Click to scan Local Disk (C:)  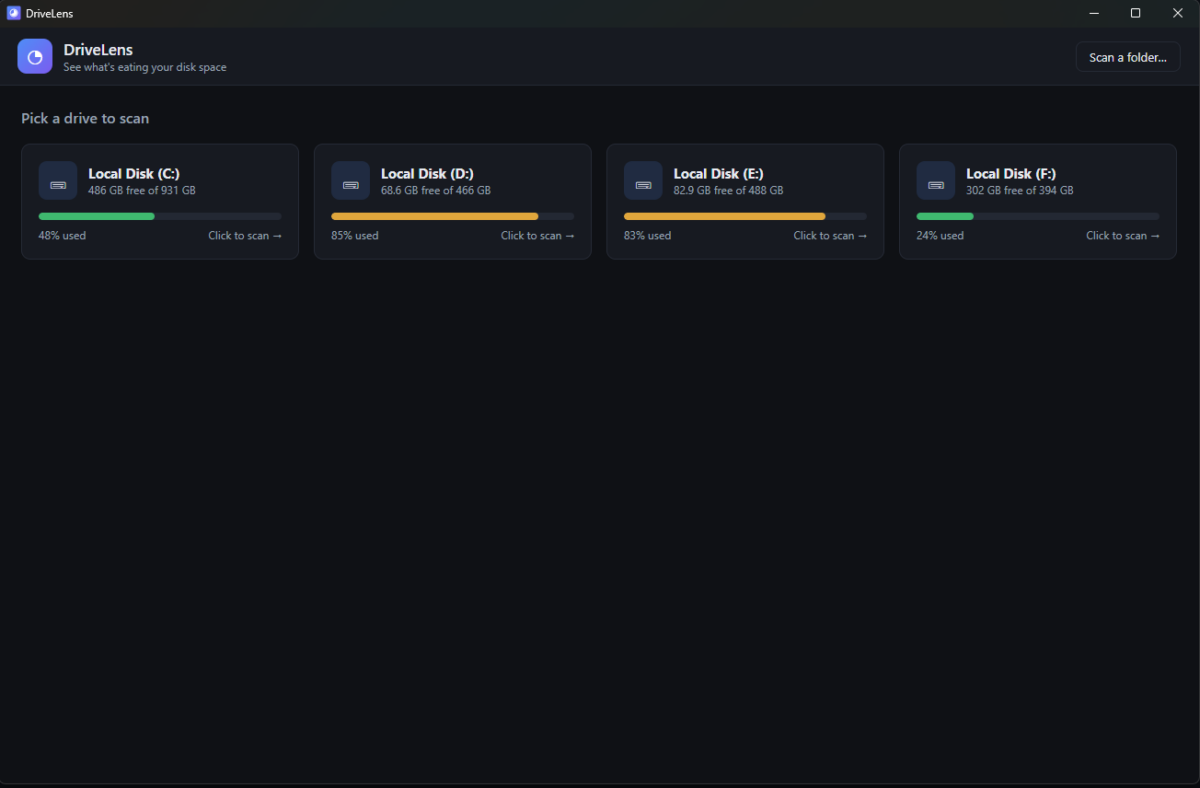click(x=245, y=236)
